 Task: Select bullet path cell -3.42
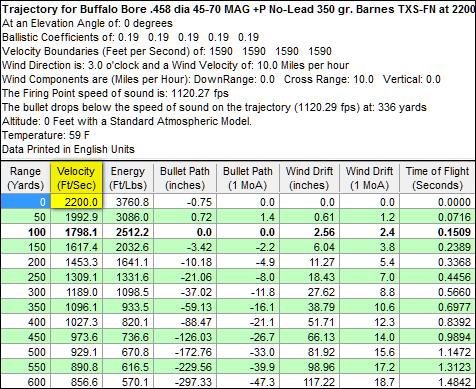(185, 247)
